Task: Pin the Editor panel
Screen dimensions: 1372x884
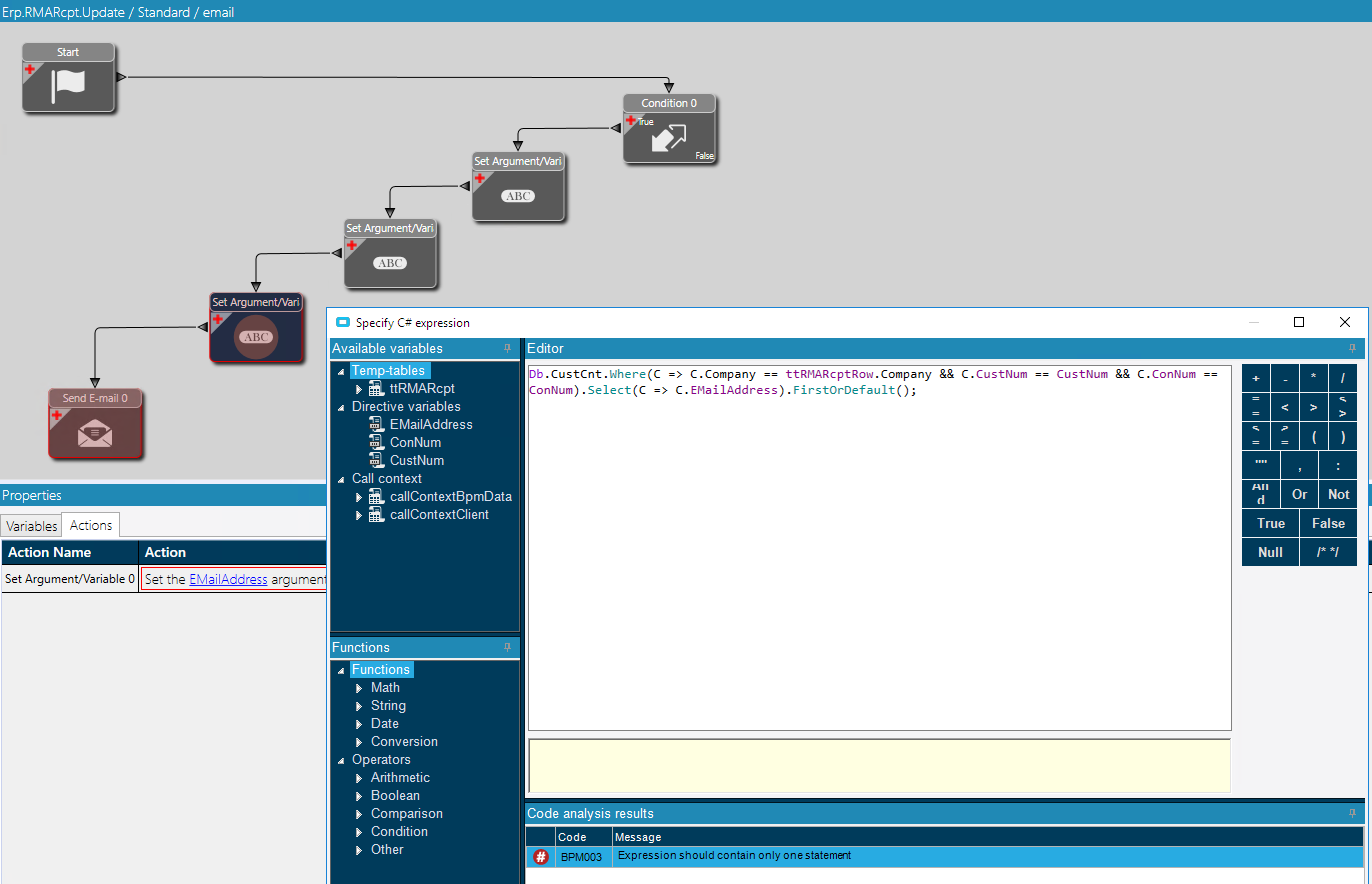Action: [1353, 349]
